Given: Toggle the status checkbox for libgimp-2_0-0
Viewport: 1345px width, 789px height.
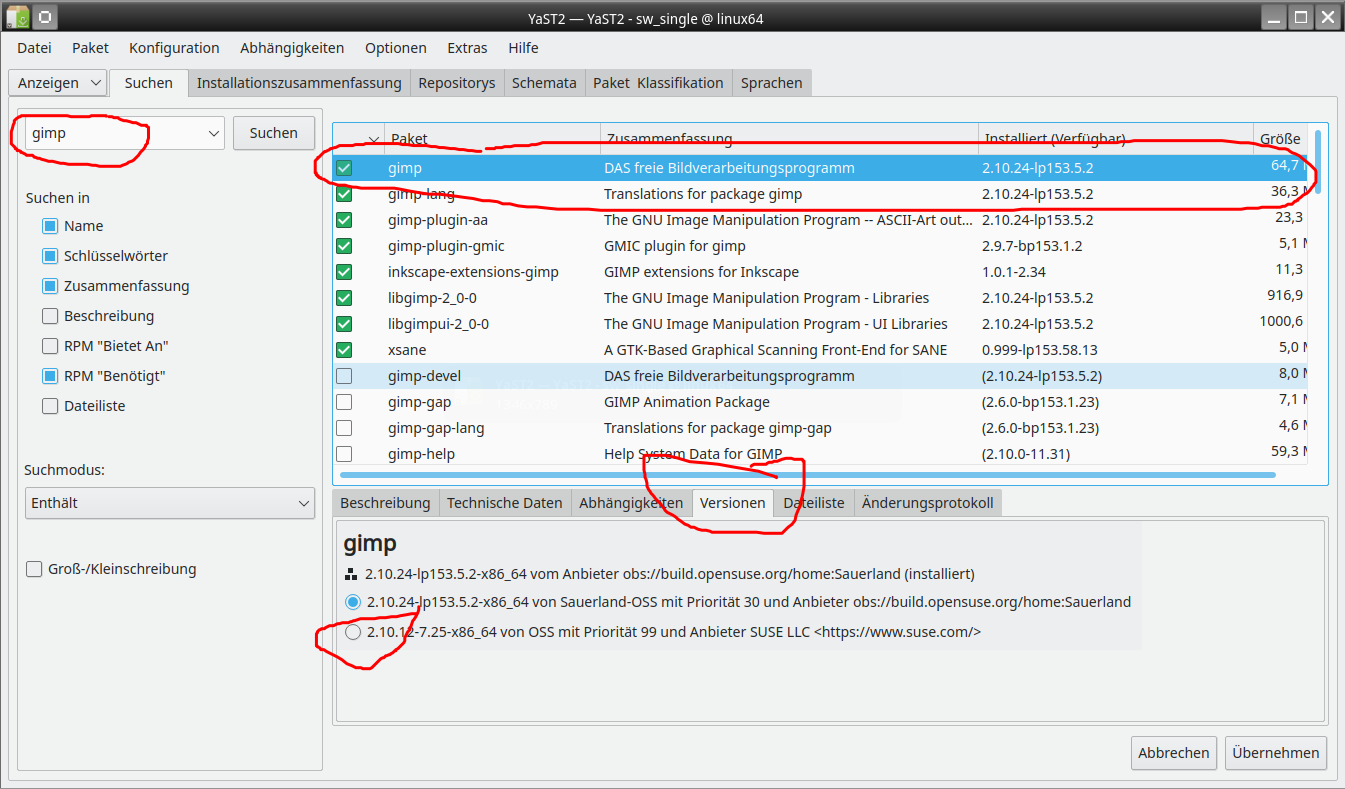Looking at the screenshot, I should (x=344, y=298).
